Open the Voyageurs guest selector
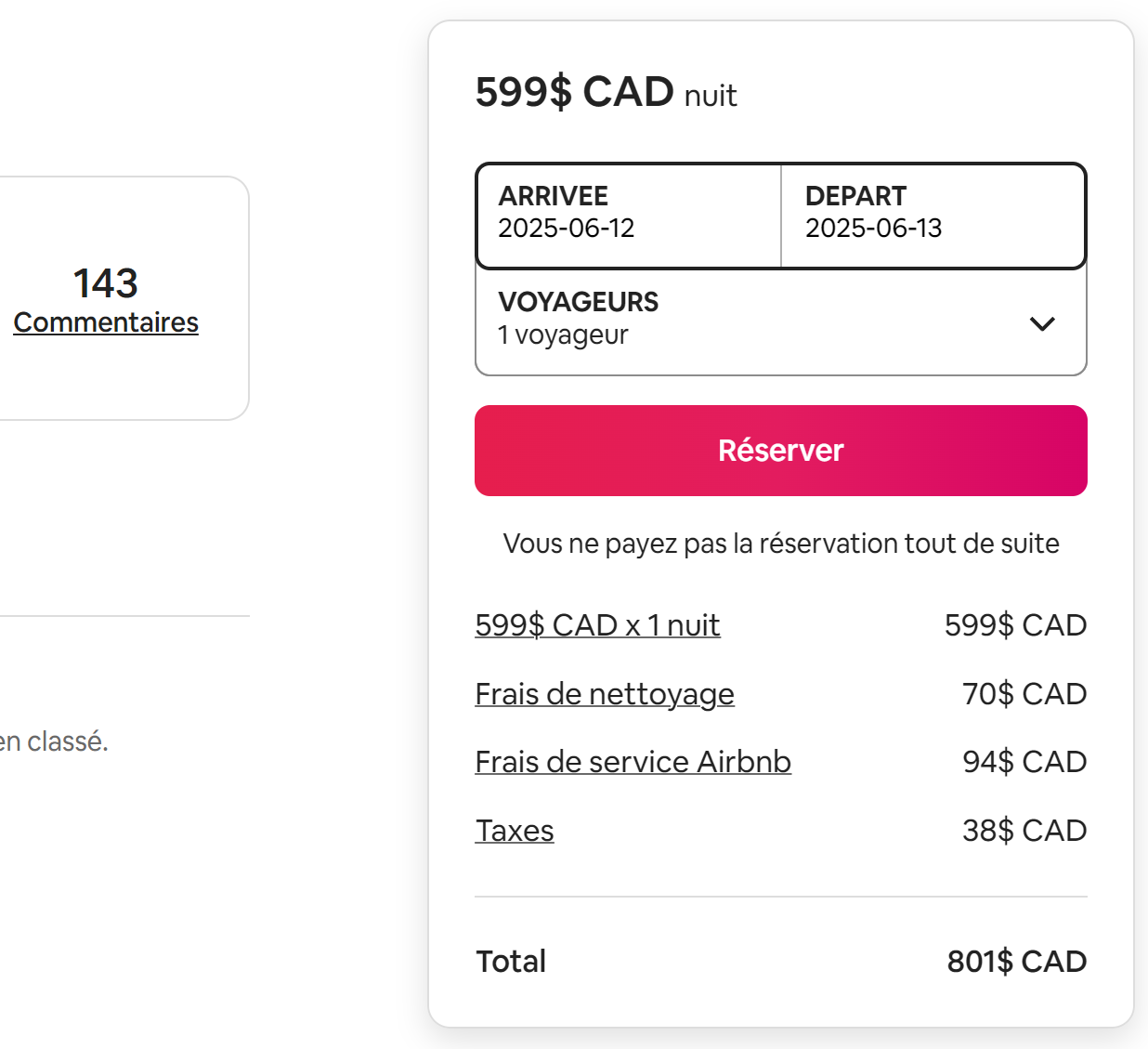1148x1049 pixels. (780, 321)
